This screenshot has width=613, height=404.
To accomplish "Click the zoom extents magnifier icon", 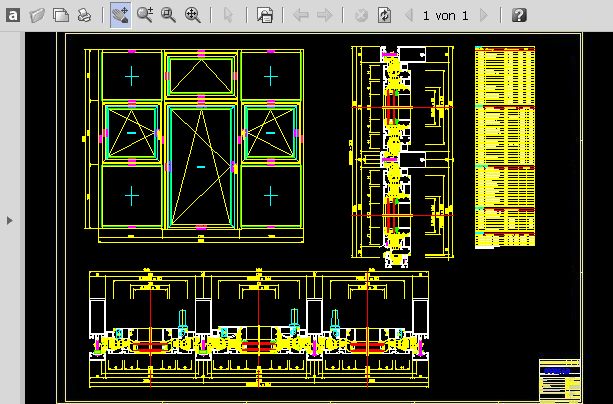I will (x=192, y=15).
